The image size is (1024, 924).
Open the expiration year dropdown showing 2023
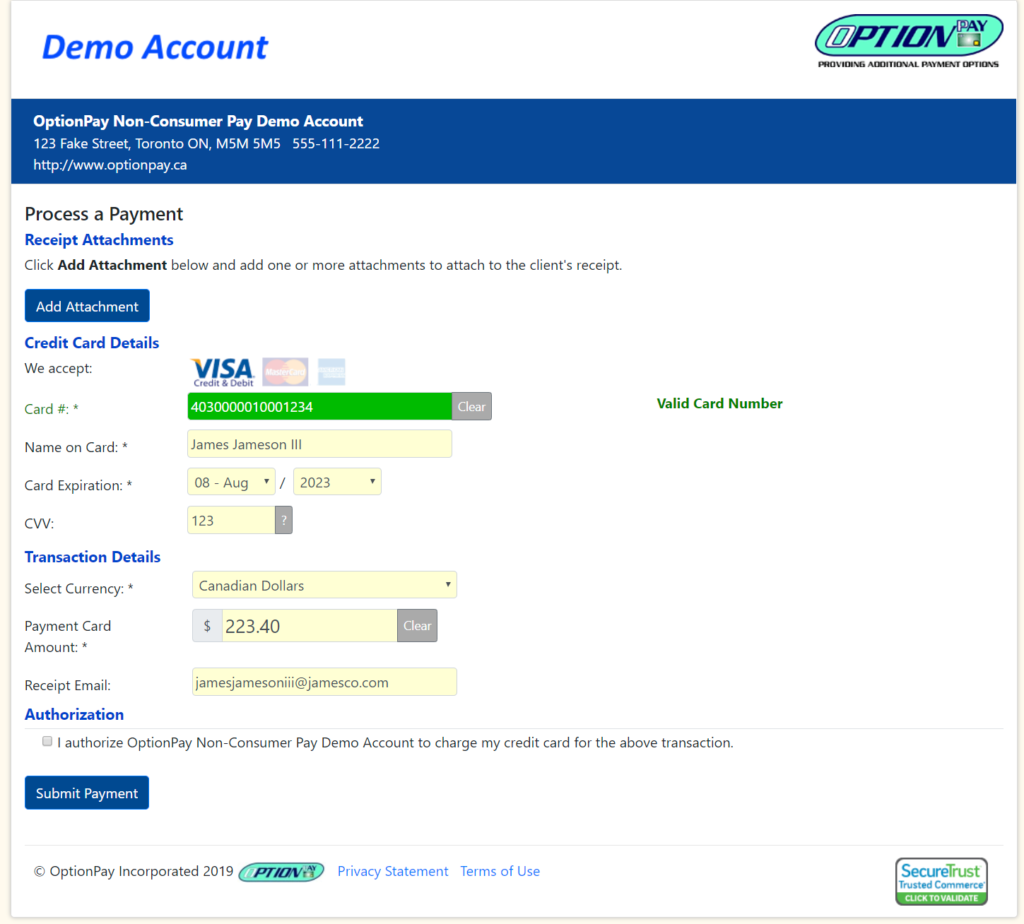click(337, 482)
